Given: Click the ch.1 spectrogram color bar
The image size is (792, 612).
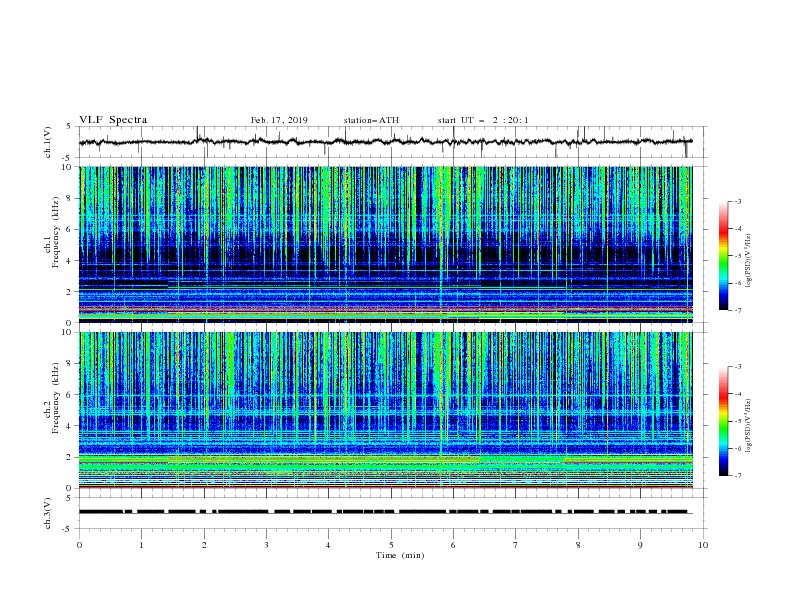Looking at the screenshot, I should (x=724, y=256).
